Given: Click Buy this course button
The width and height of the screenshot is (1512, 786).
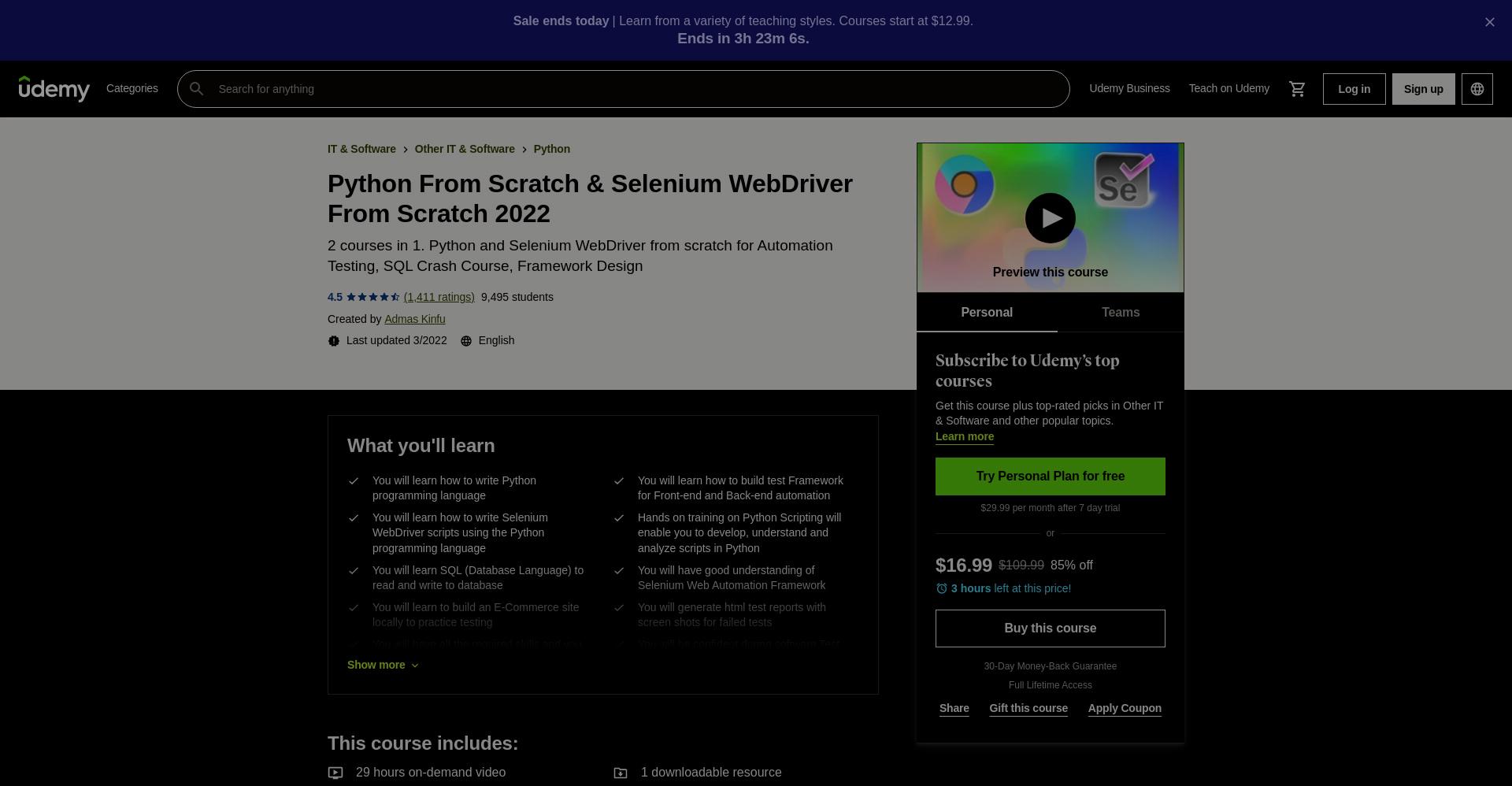Looking at the screenshot, I should point(1050,628).
